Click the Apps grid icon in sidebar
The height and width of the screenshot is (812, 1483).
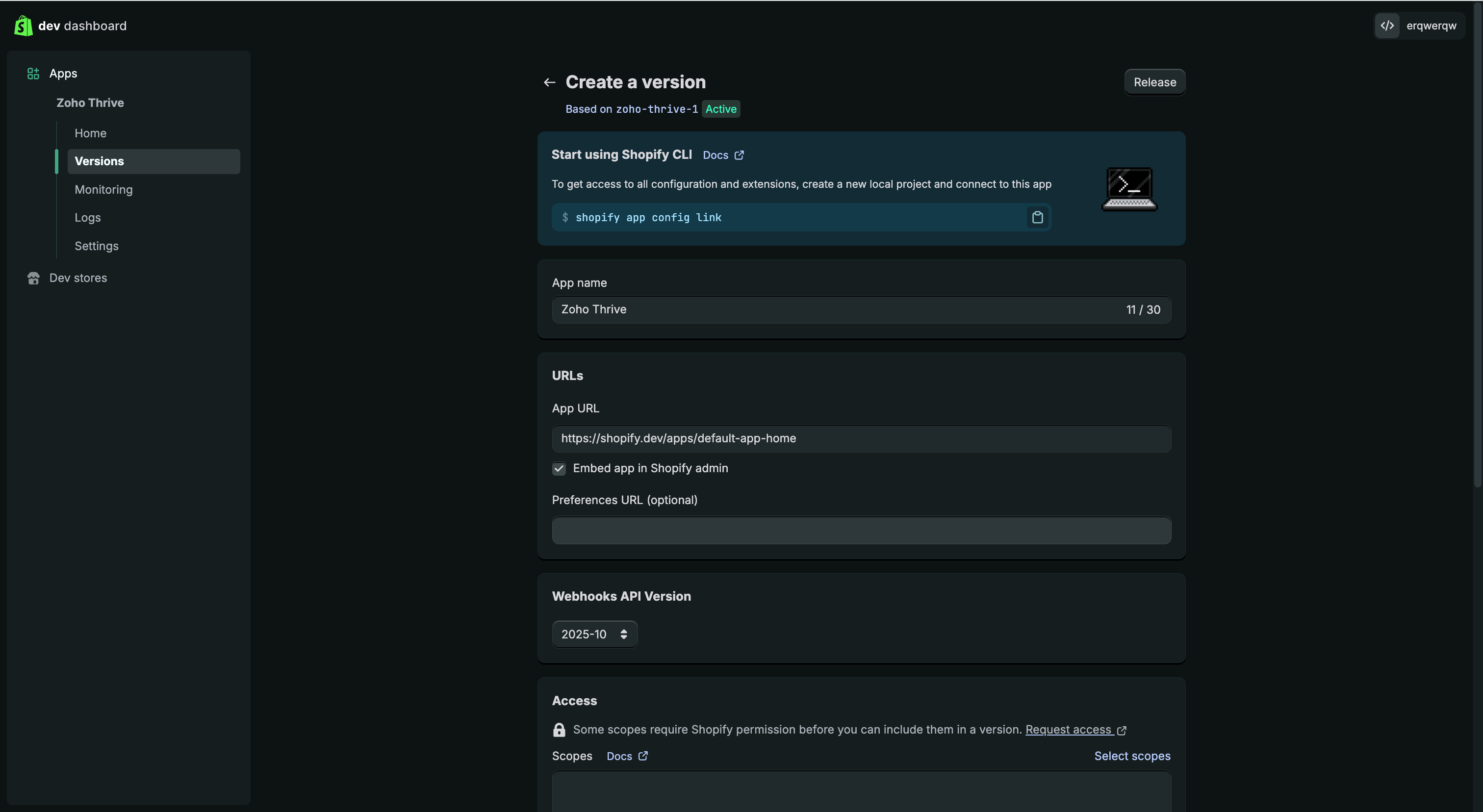[33, 74]
